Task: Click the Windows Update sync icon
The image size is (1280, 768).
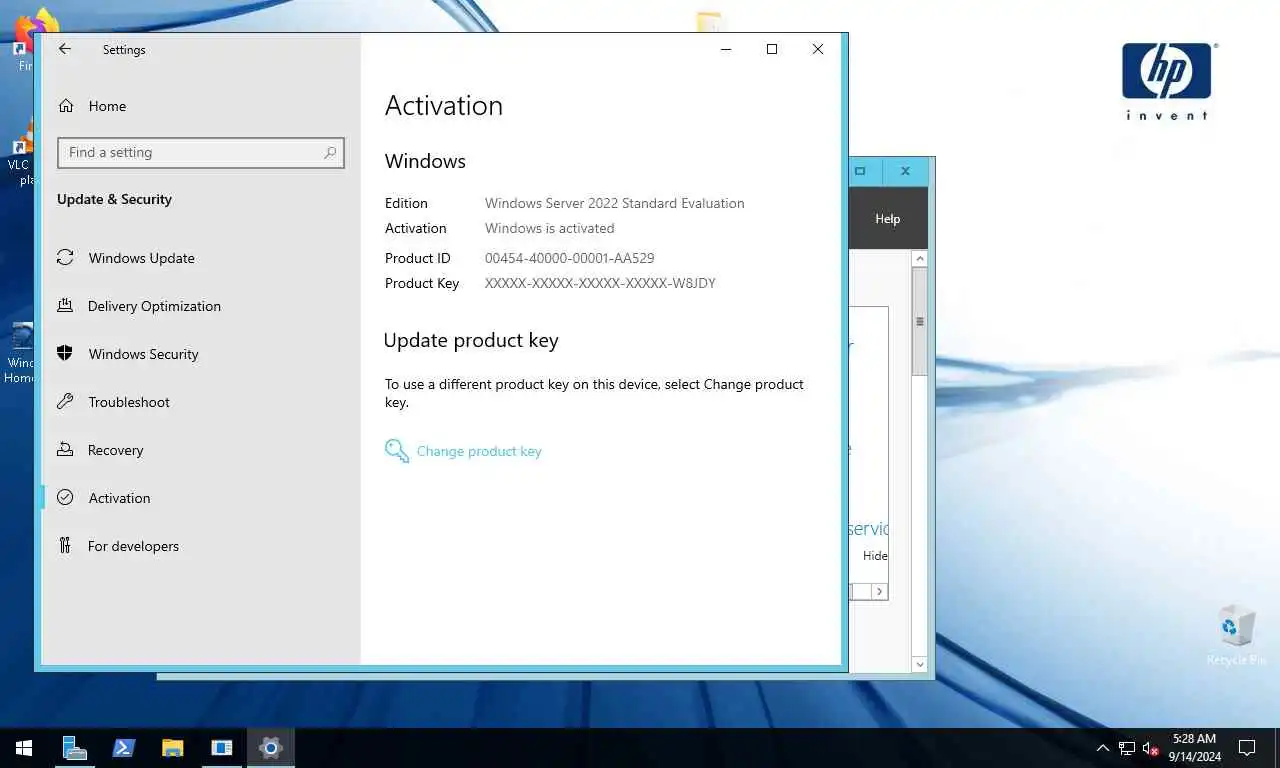Action: click(x=65, y=258)
